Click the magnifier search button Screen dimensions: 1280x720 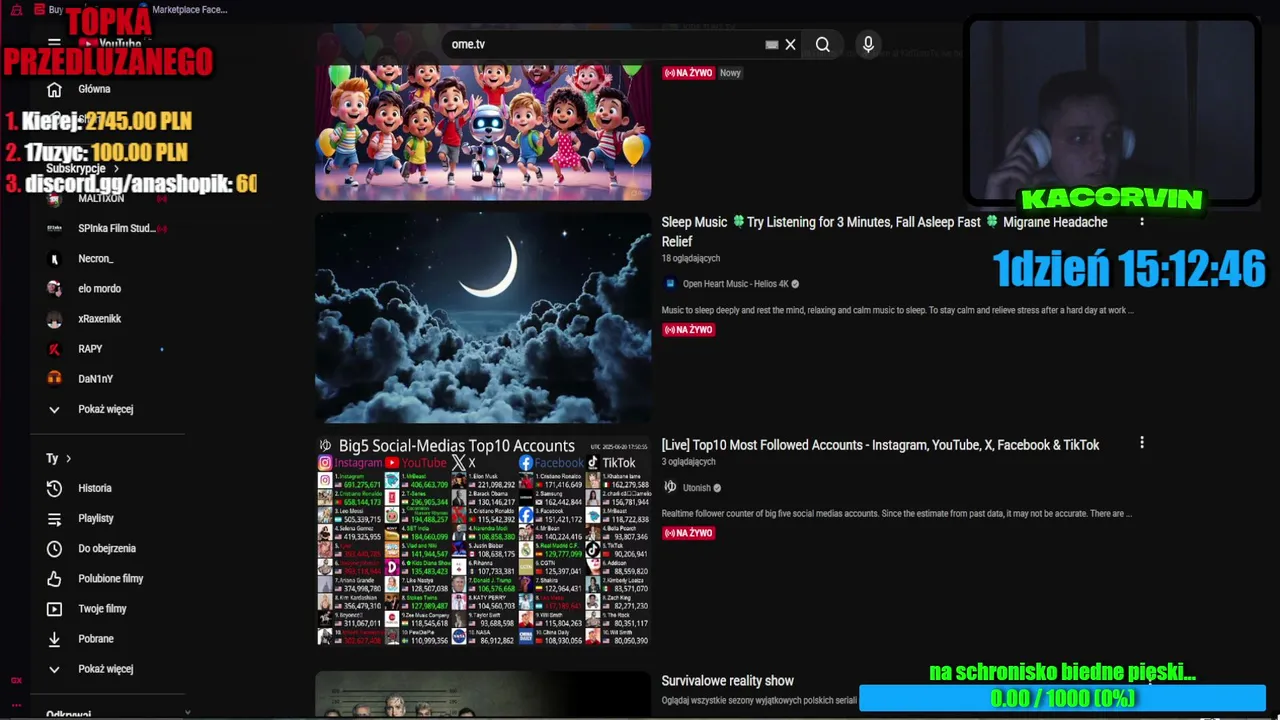pos(822,44)
